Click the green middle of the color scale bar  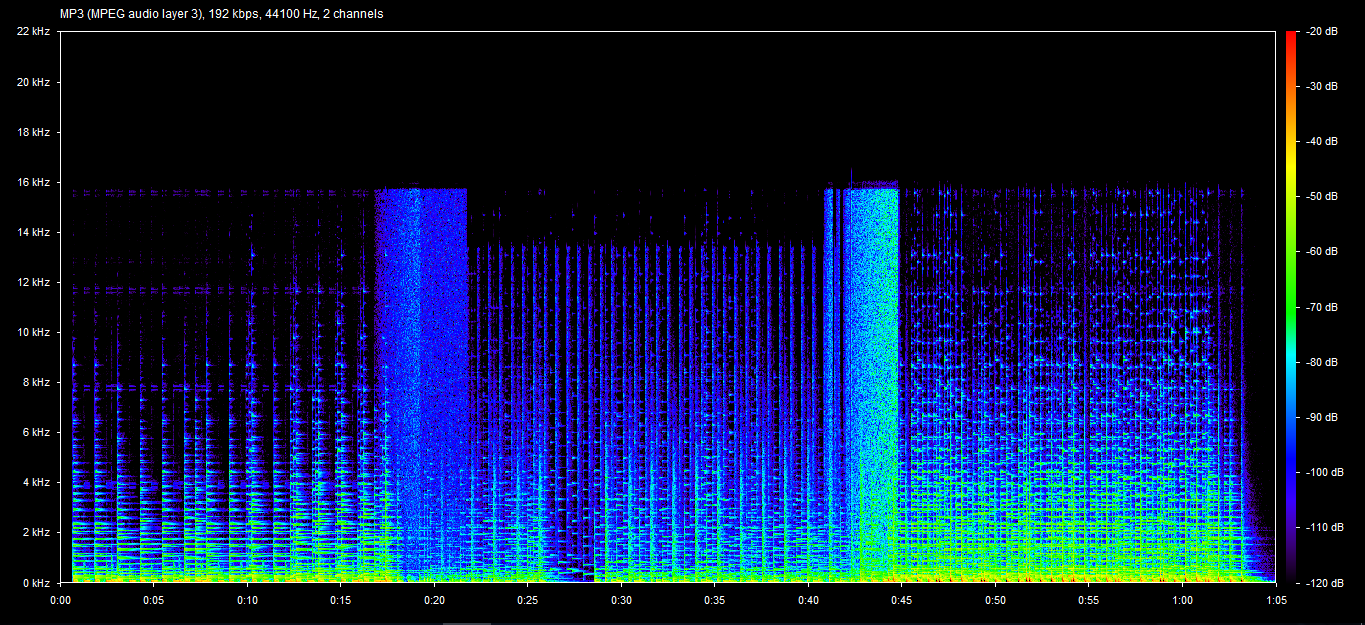(x=1291, y=300)
